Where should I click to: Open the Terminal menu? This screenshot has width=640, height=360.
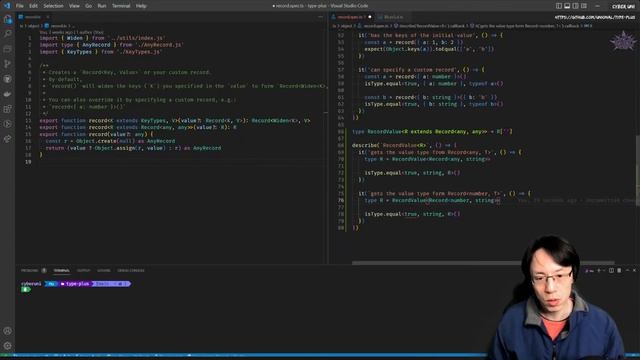point(121,6)
